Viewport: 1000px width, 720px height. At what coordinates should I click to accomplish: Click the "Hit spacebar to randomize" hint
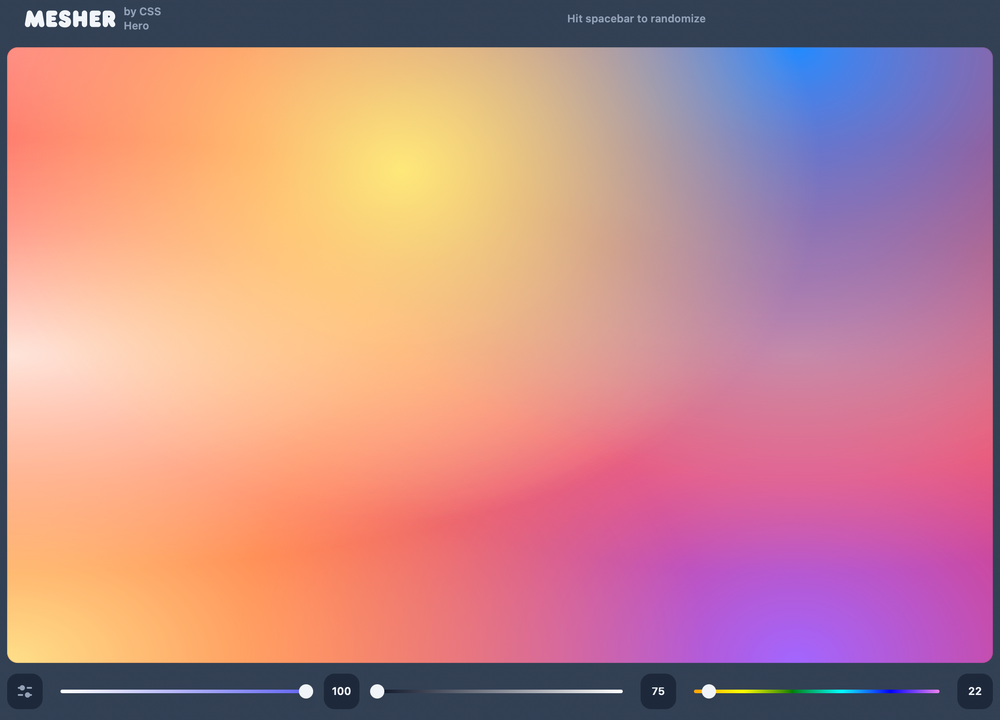coord(636,19)
